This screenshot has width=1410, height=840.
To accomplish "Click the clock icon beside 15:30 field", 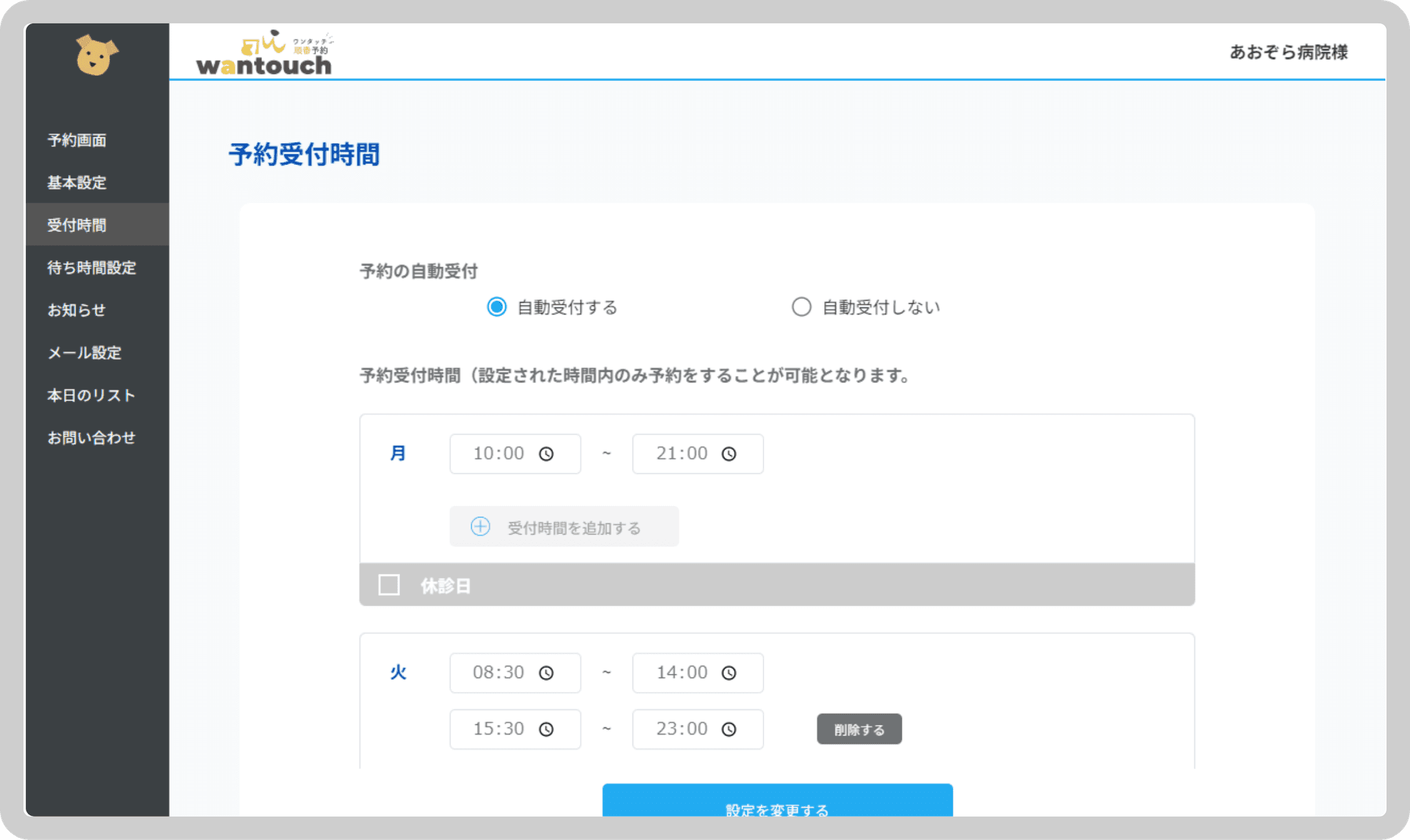I will [546, 728].
